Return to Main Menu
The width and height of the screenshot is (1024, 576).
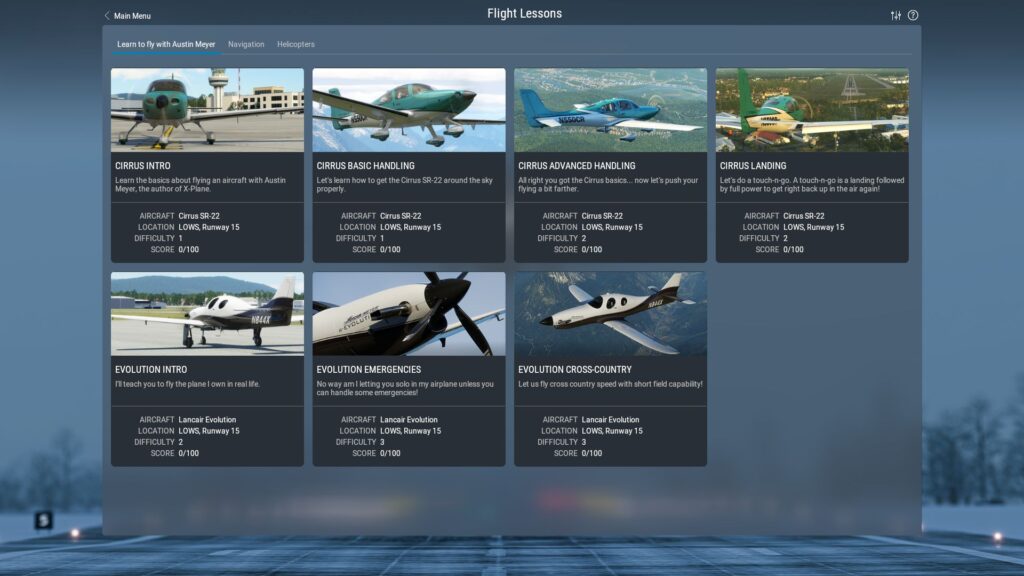point(132,16)
